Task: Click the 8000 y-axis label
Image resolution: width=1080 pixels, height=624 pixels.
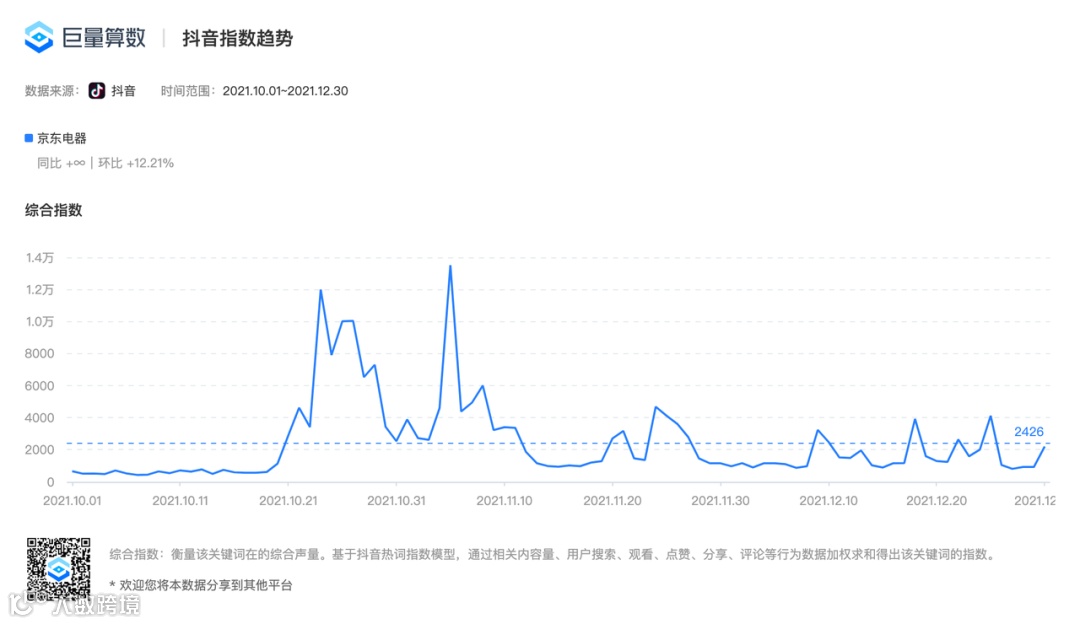Action: tap(39, 353)
